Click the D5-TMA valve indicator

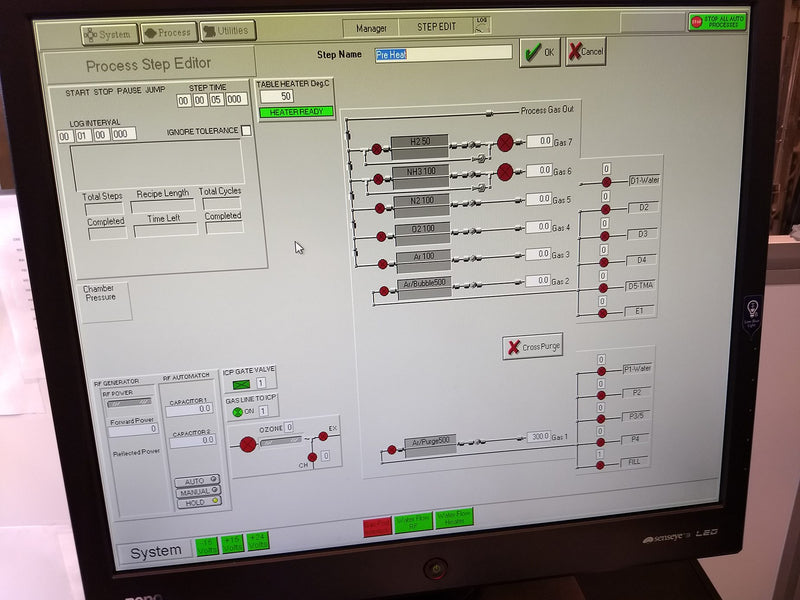pos(603,287)
